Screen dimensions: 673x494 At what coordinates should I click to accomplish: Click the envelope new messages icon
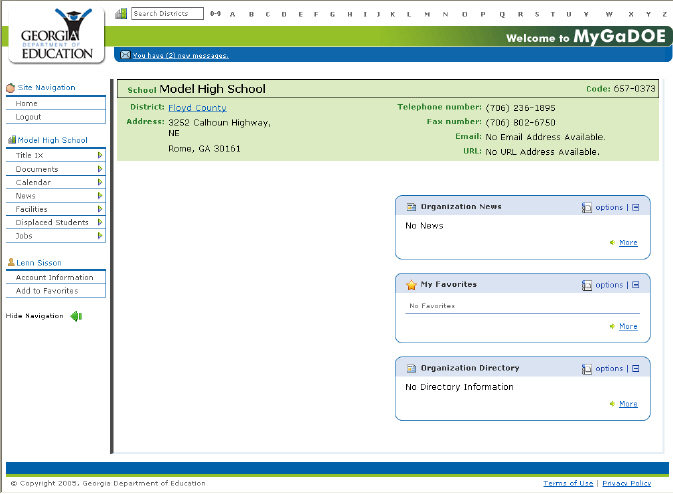[125, 55]
